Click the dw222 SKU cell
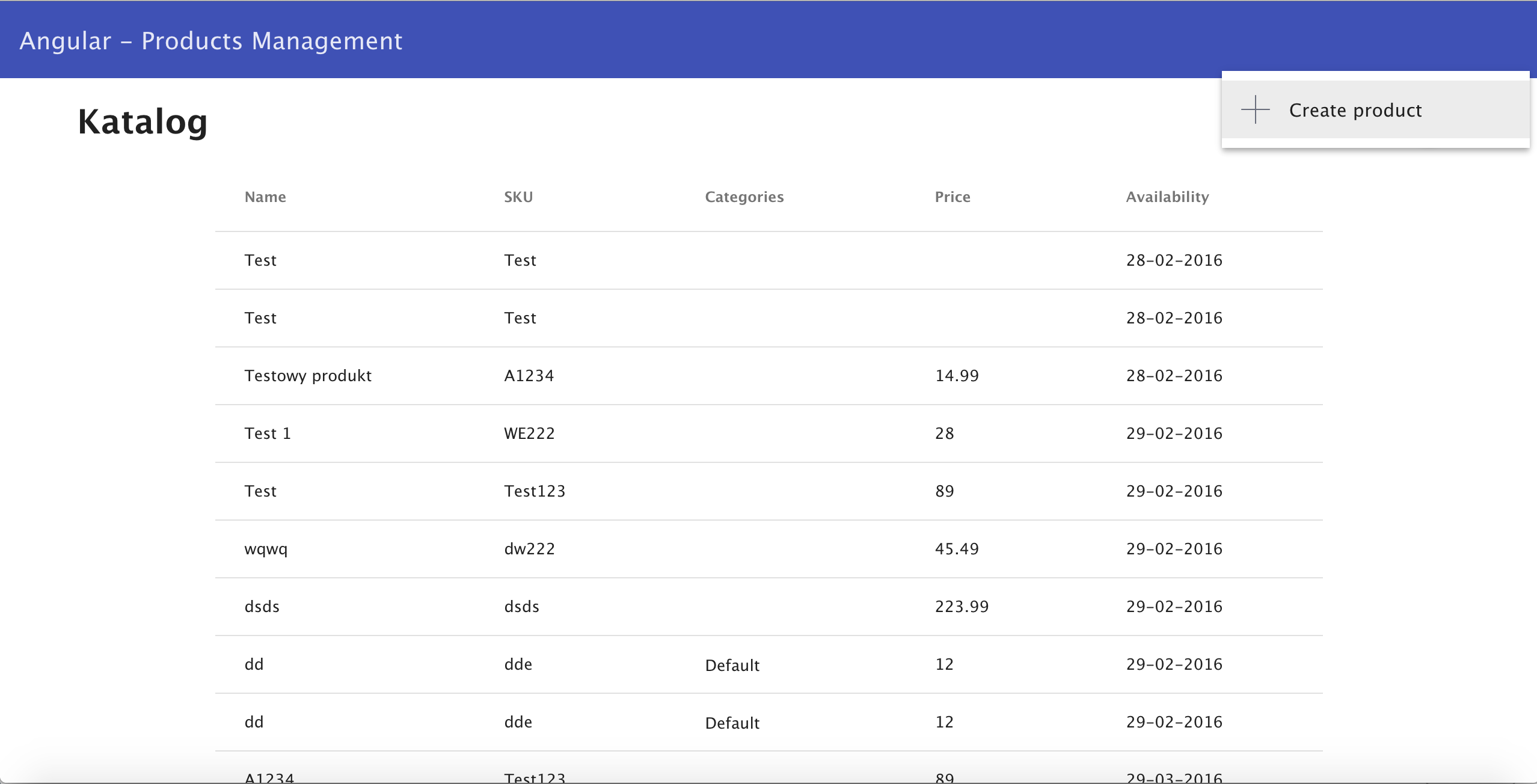This screenshot has width=1537, height=784. [529, 549]
